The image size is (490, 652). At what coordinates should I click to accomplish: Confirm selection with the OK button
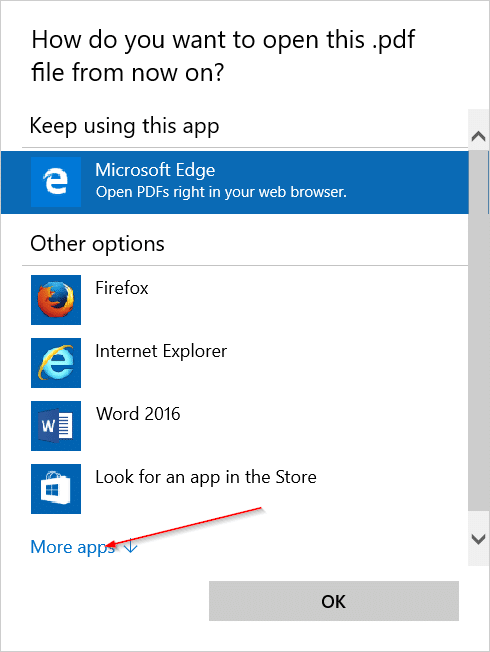[x=334, y=601]
